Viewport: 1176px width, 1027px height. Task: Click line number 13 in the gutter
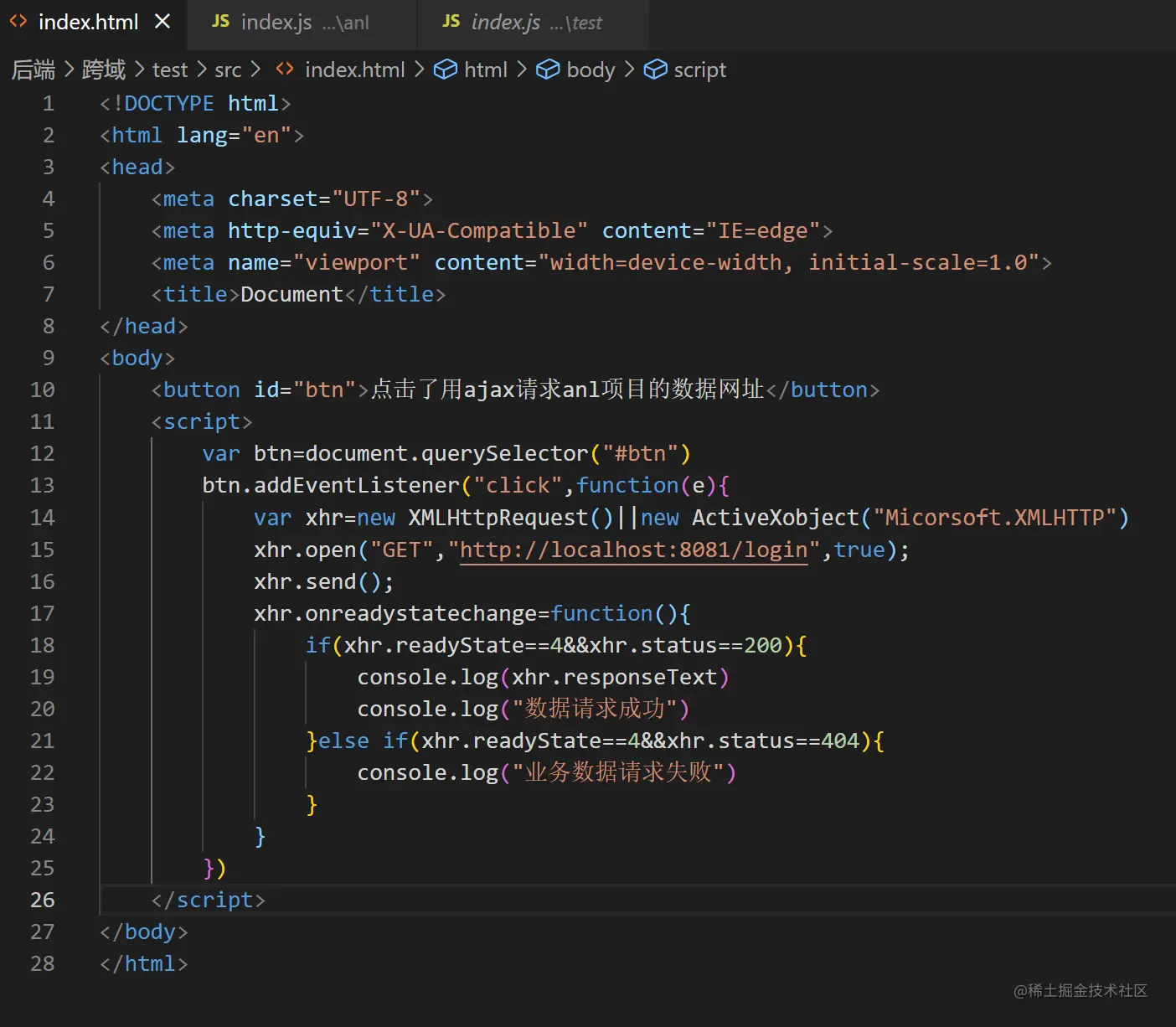[42, 485]
